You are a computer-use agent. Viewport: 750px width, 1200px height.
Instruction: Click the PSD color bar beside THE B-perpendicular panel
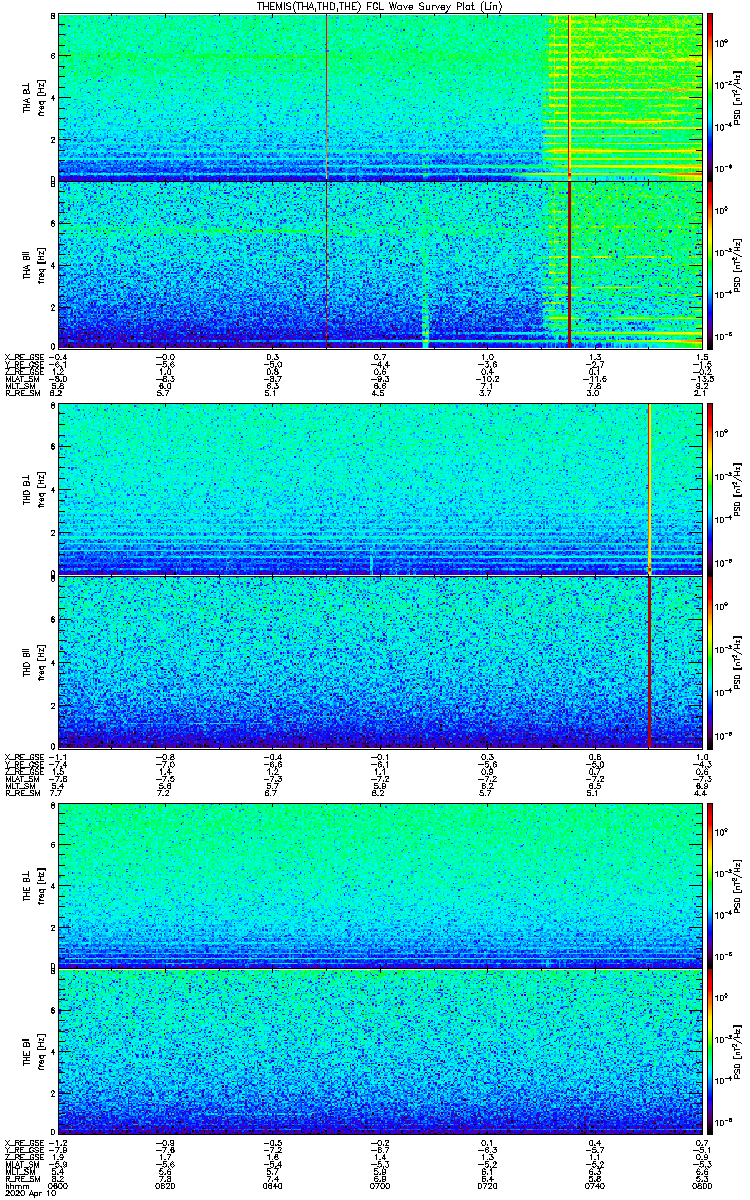click(x=711, y=884)
